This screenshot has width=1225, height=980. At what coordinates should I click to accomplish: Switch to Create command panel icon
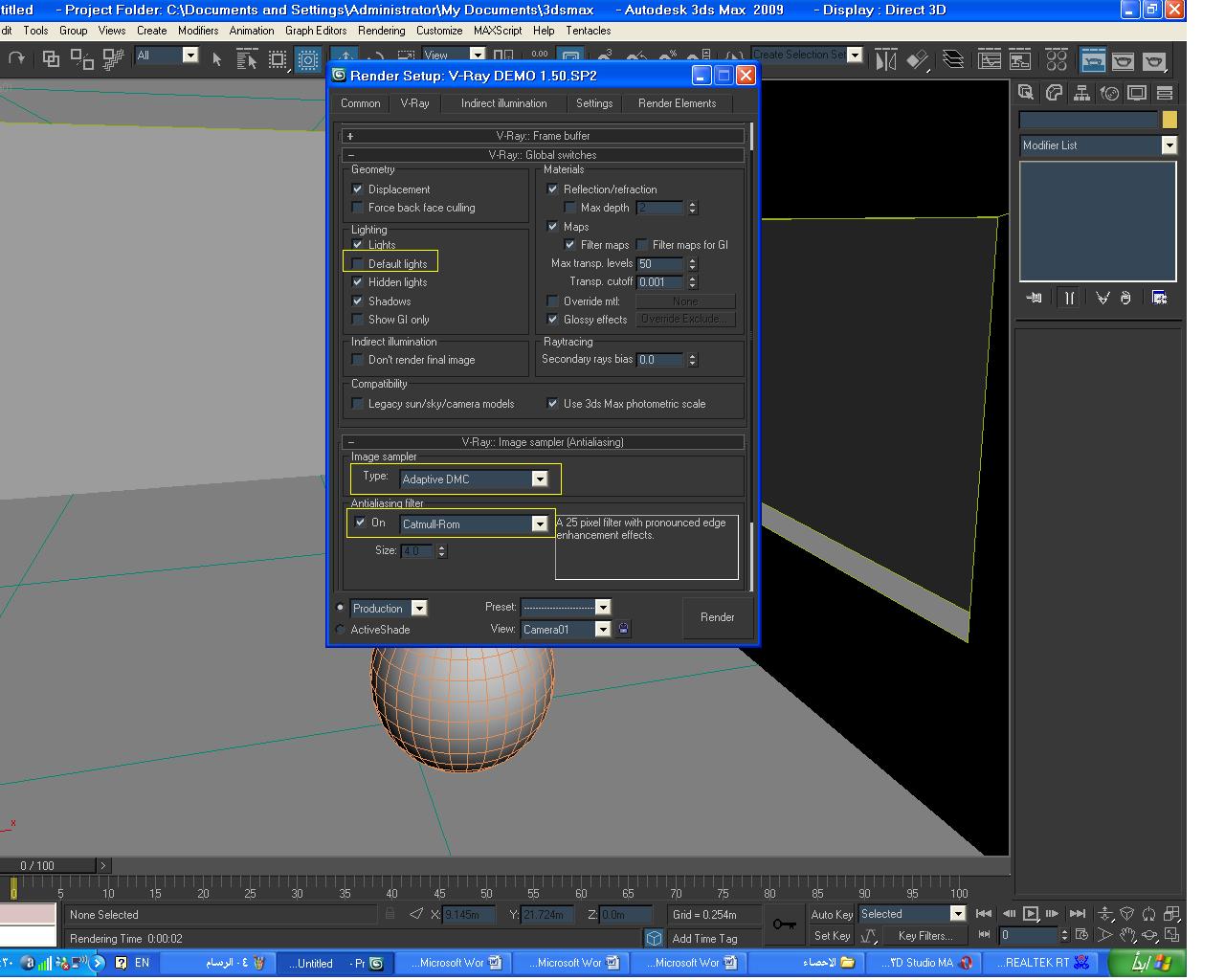[1026, 93]
